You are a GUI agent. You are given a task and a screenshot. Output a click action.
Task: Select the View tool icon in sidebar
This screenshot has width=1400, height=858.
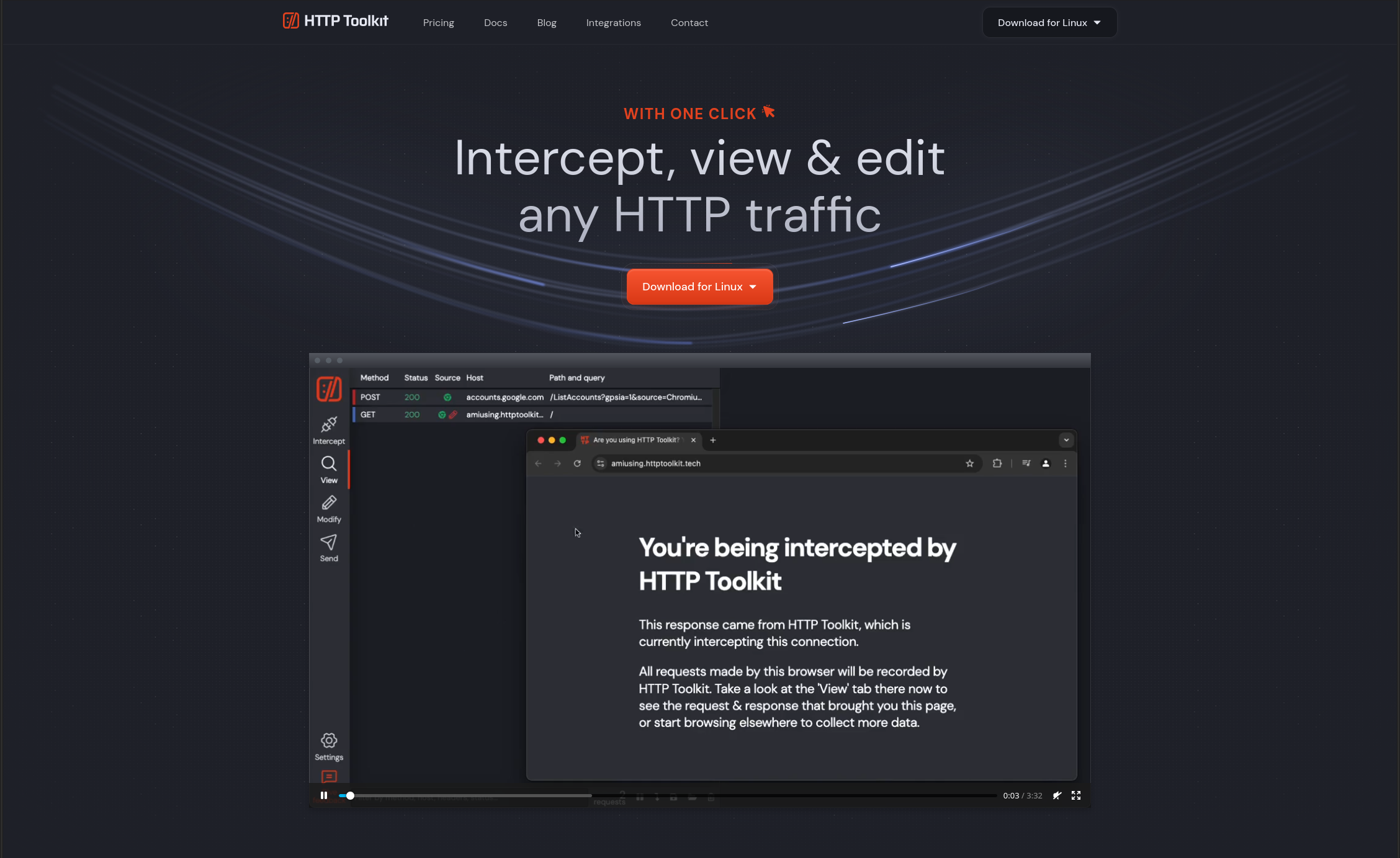point(329,464)
